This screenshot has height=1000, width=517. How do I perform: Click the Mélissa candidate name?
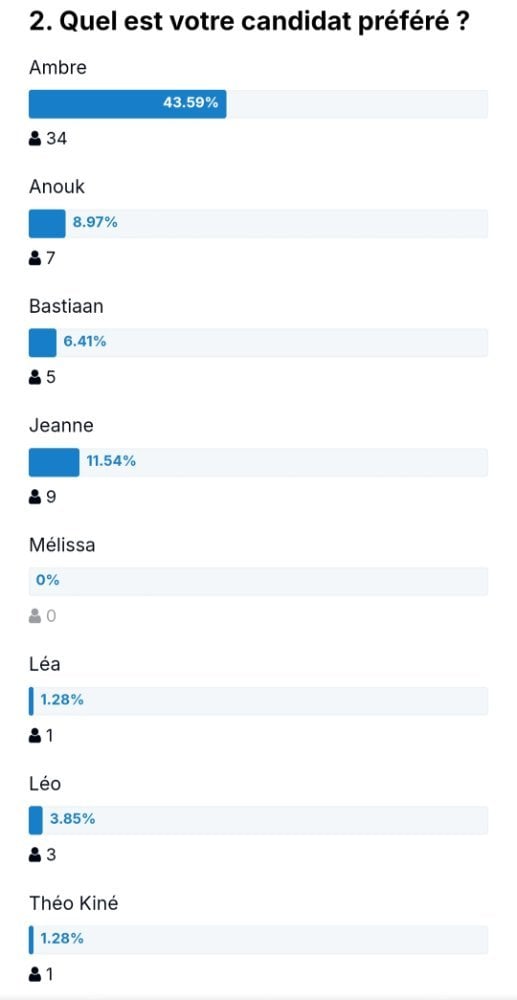coord(62,545)
